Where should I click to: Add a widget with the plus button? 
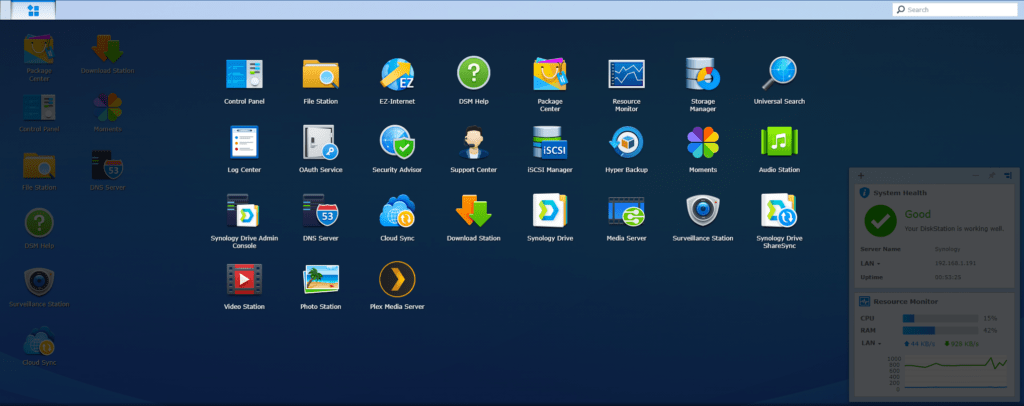coord(862,176)
